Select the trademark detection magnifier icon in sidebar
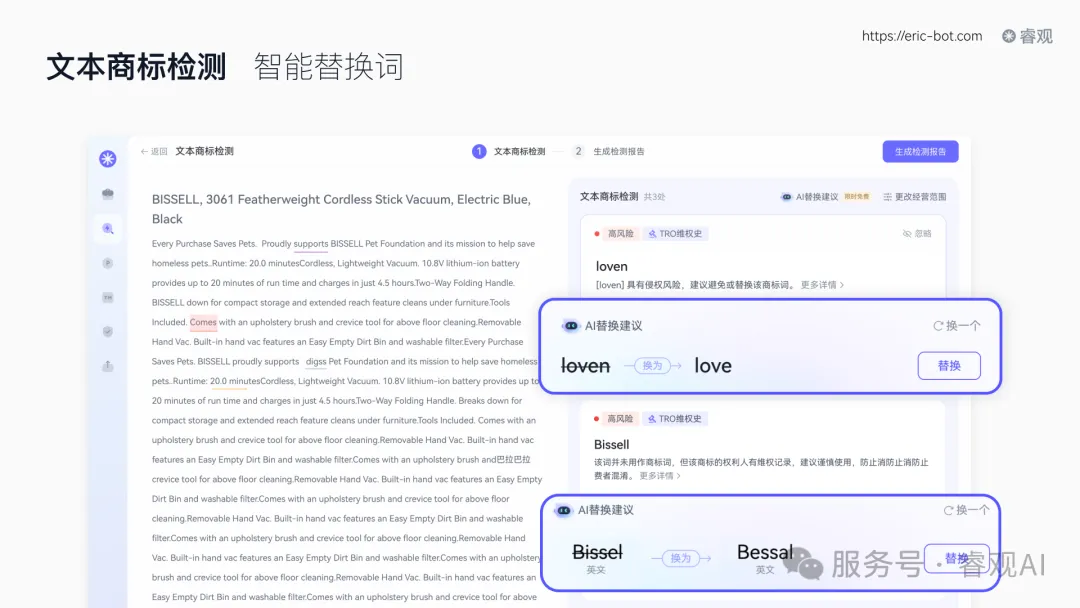The image size is (1080, 608). click(108, 228)
